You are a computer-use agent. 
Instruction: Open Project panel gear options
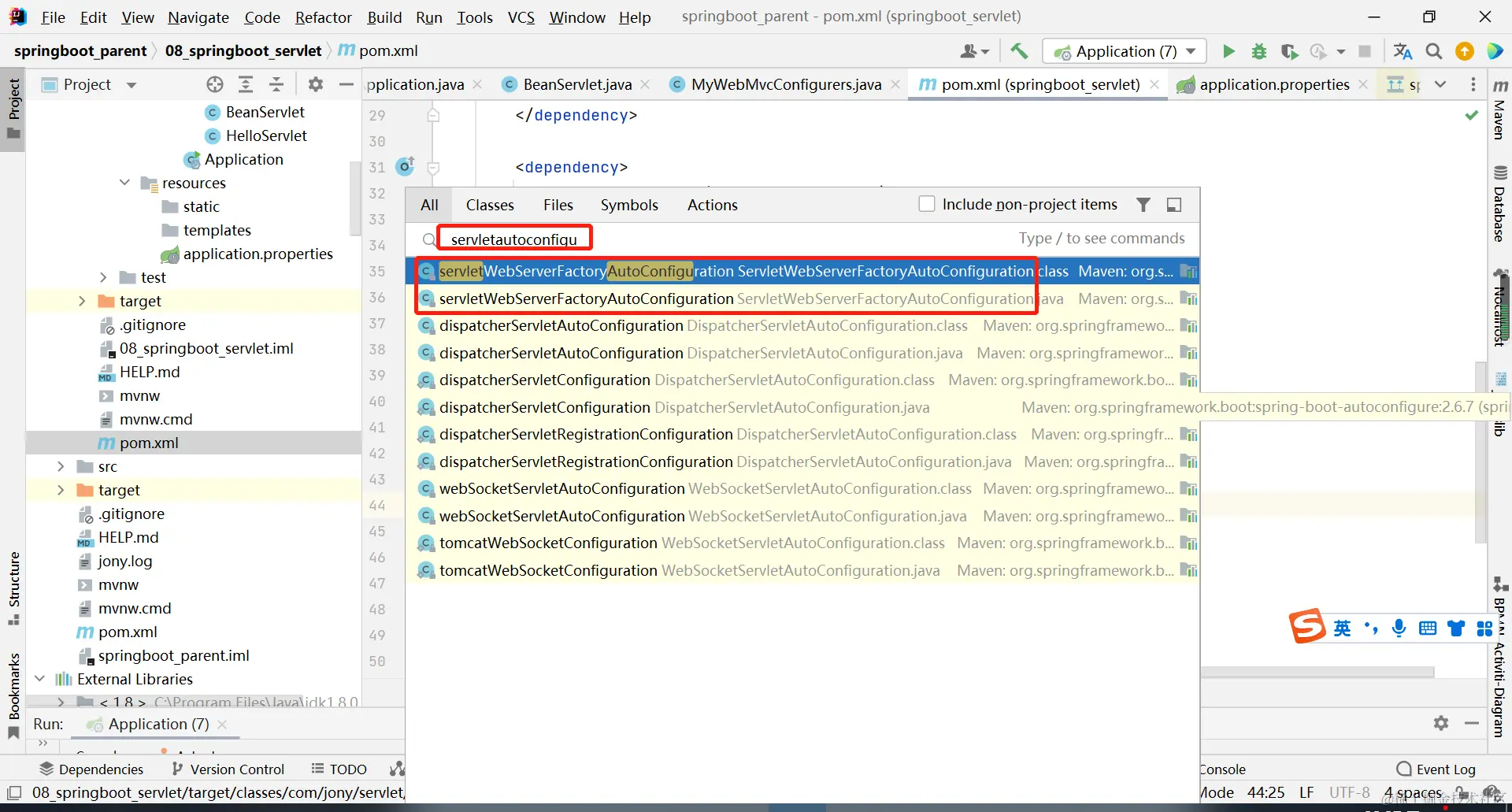click(316, 84)
